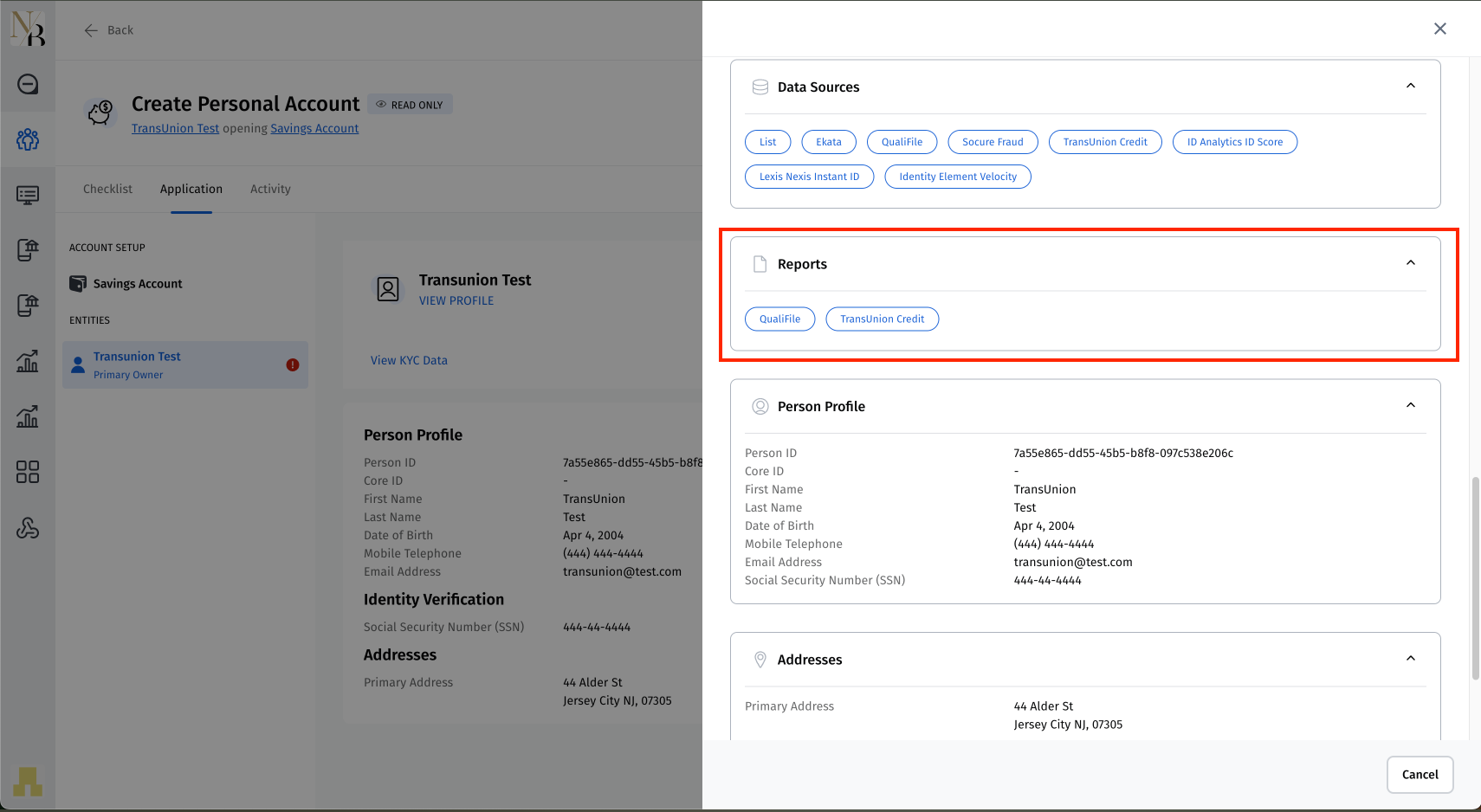
Task: Select the Socure Fraud data source chip
Action: click(993, 142)
